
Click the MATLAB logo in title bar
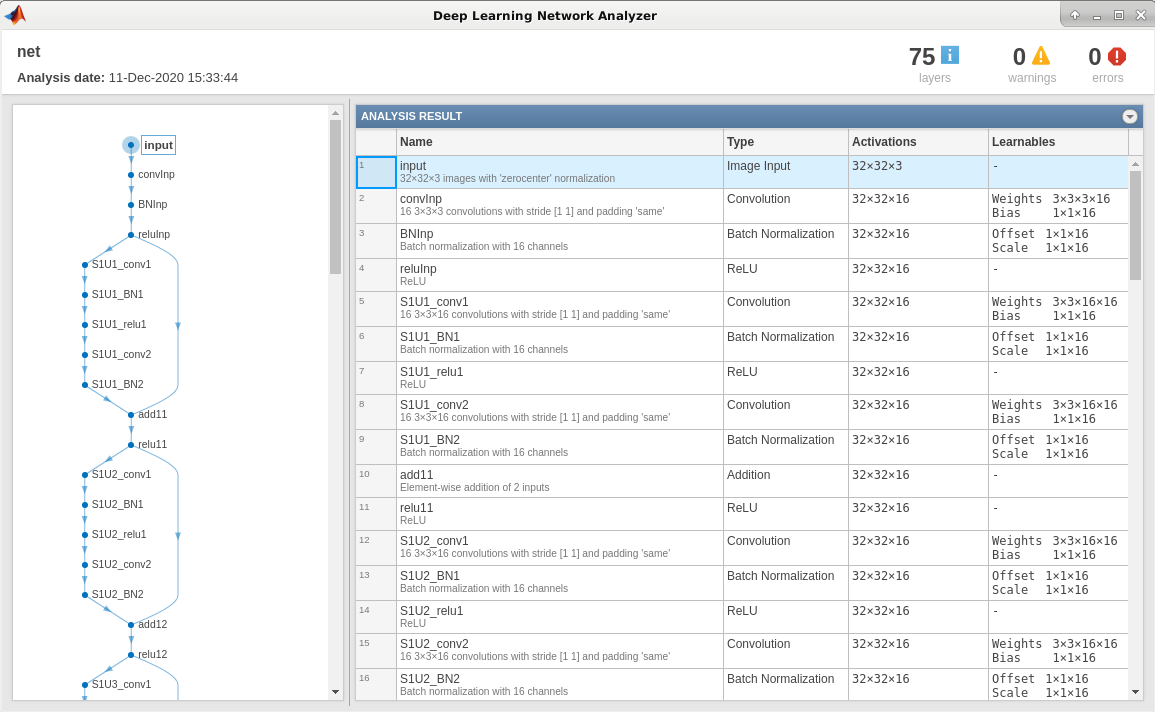tap(15, 15)
